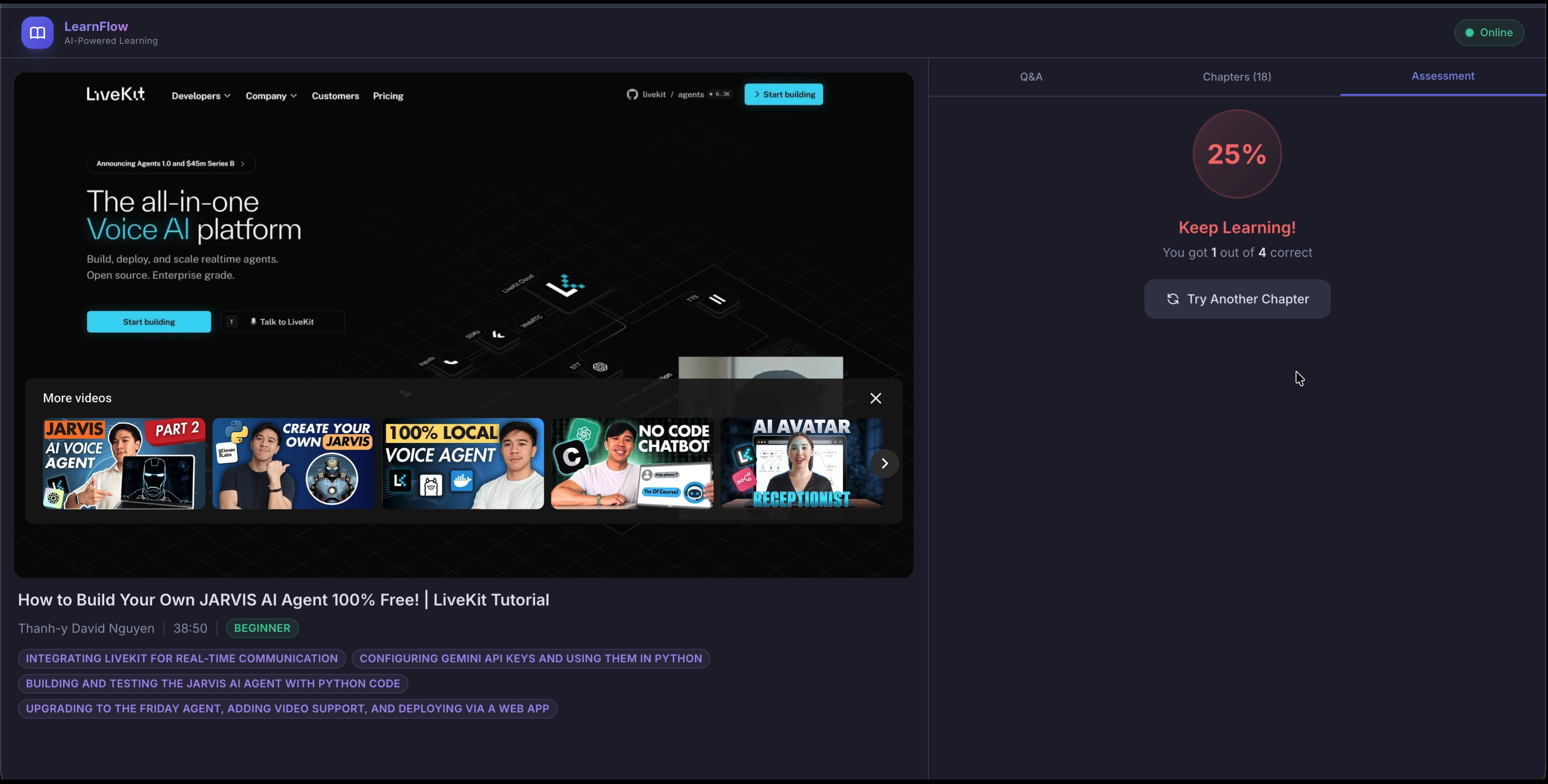The width and height of the screenshot is (1548, 784).
Task: Open the Chapters (18) tab
Action: 1236,77
